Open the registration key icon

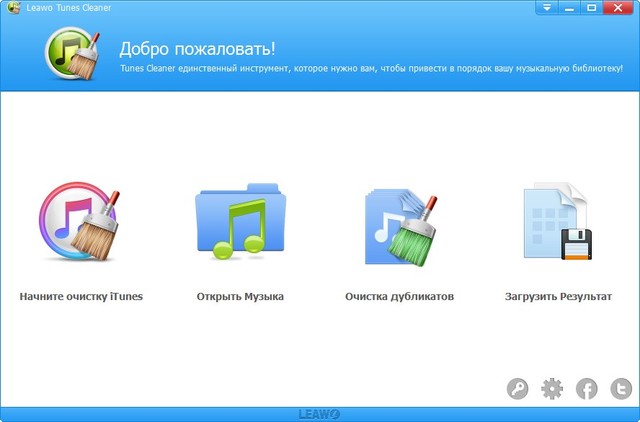tap(517, 389)
